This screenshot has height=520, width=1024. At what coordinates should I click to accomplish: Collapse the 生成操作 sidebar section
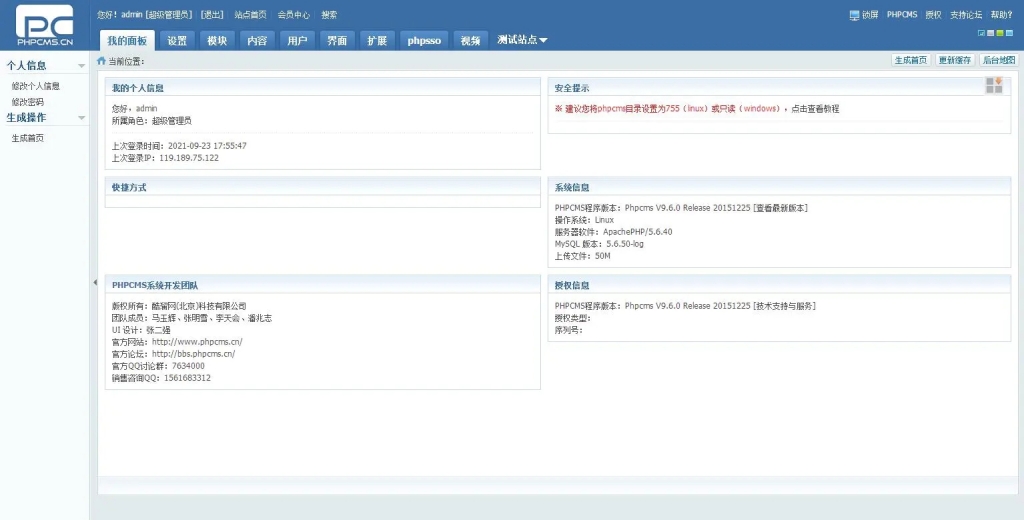[81, 118]
